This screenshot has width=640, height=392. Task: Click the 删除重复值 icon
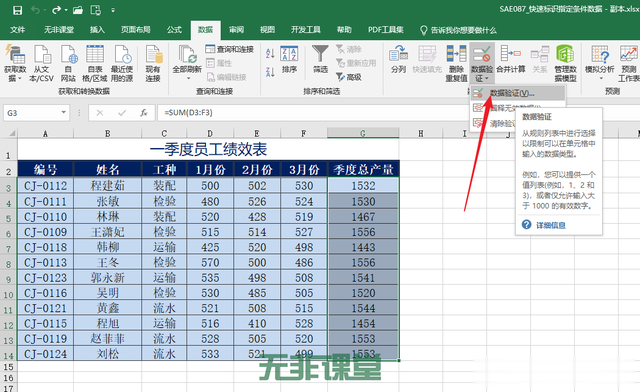[x=456, y=64]
